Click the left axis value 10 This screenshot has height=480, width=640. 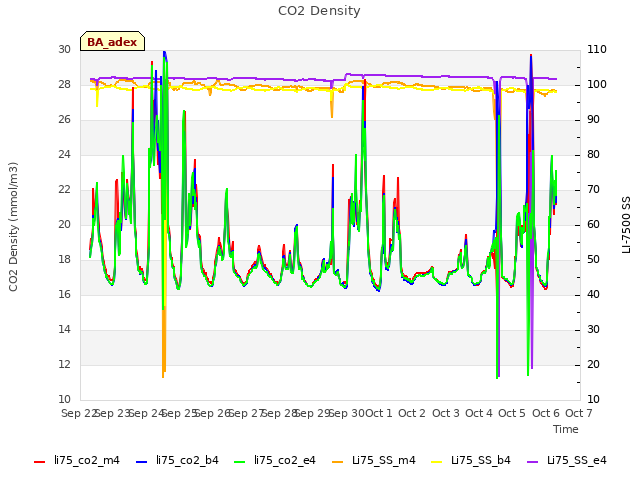pyautogui.click(x=64, y=400)
